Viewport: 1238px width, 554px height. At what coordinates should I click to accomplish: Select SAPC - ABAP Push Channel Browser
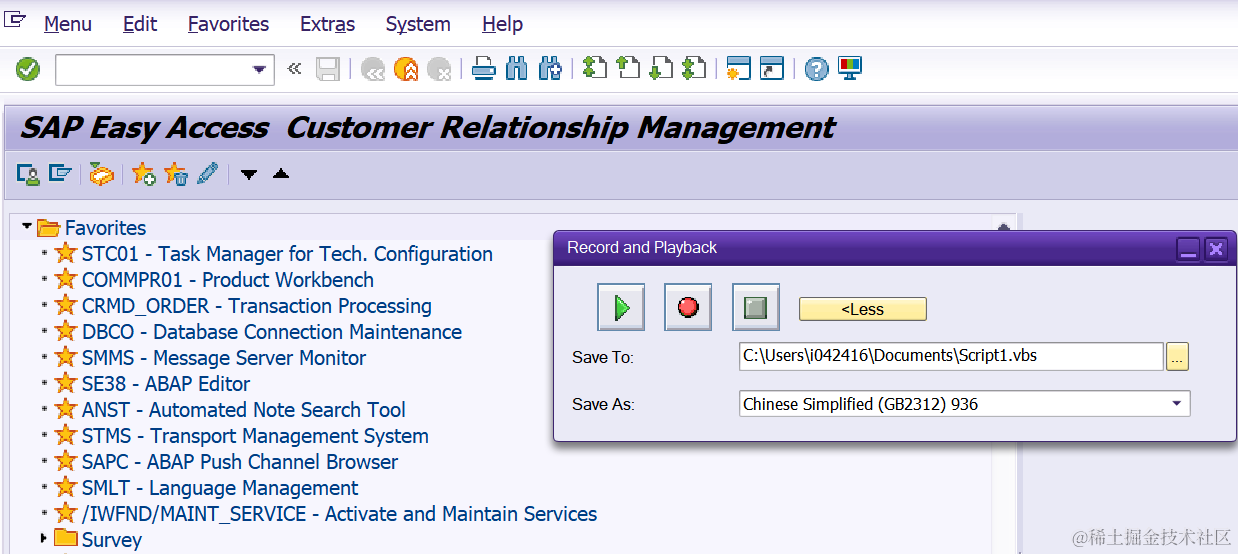tap(240, 462)
